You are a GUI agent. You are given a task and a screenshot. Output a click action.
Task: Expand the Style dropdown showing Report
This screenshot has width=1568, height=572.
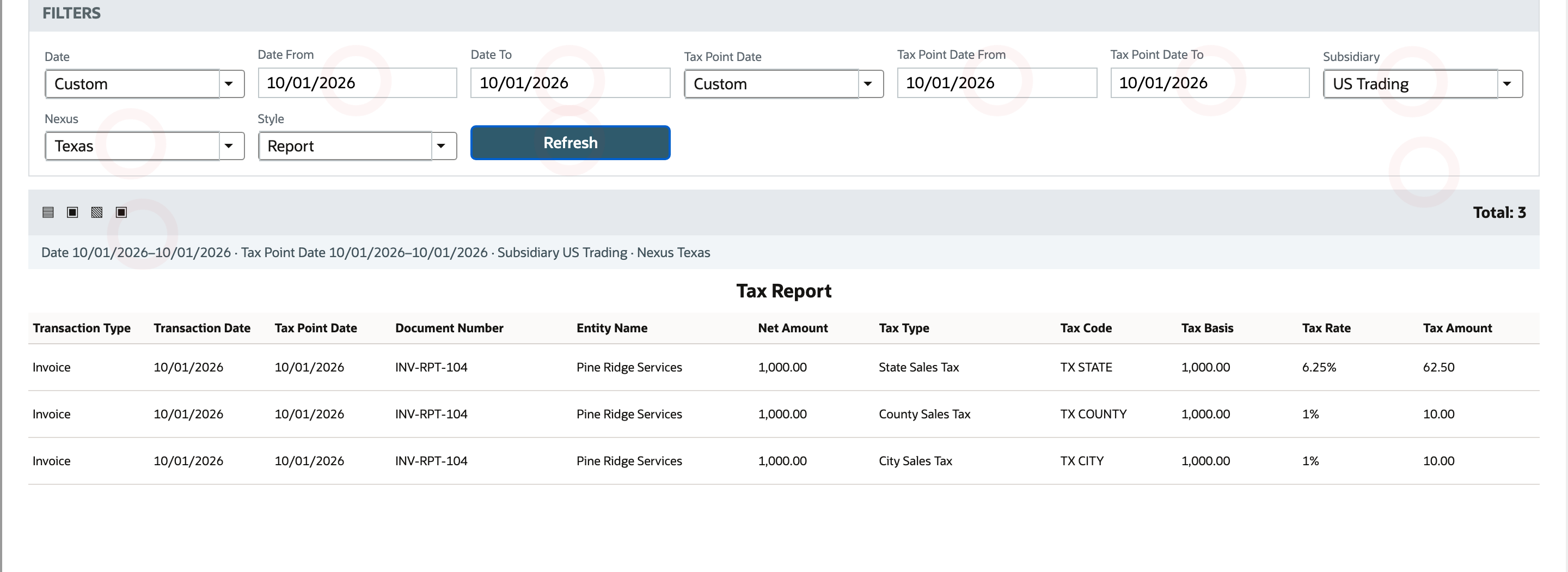[x=357, y=146]
